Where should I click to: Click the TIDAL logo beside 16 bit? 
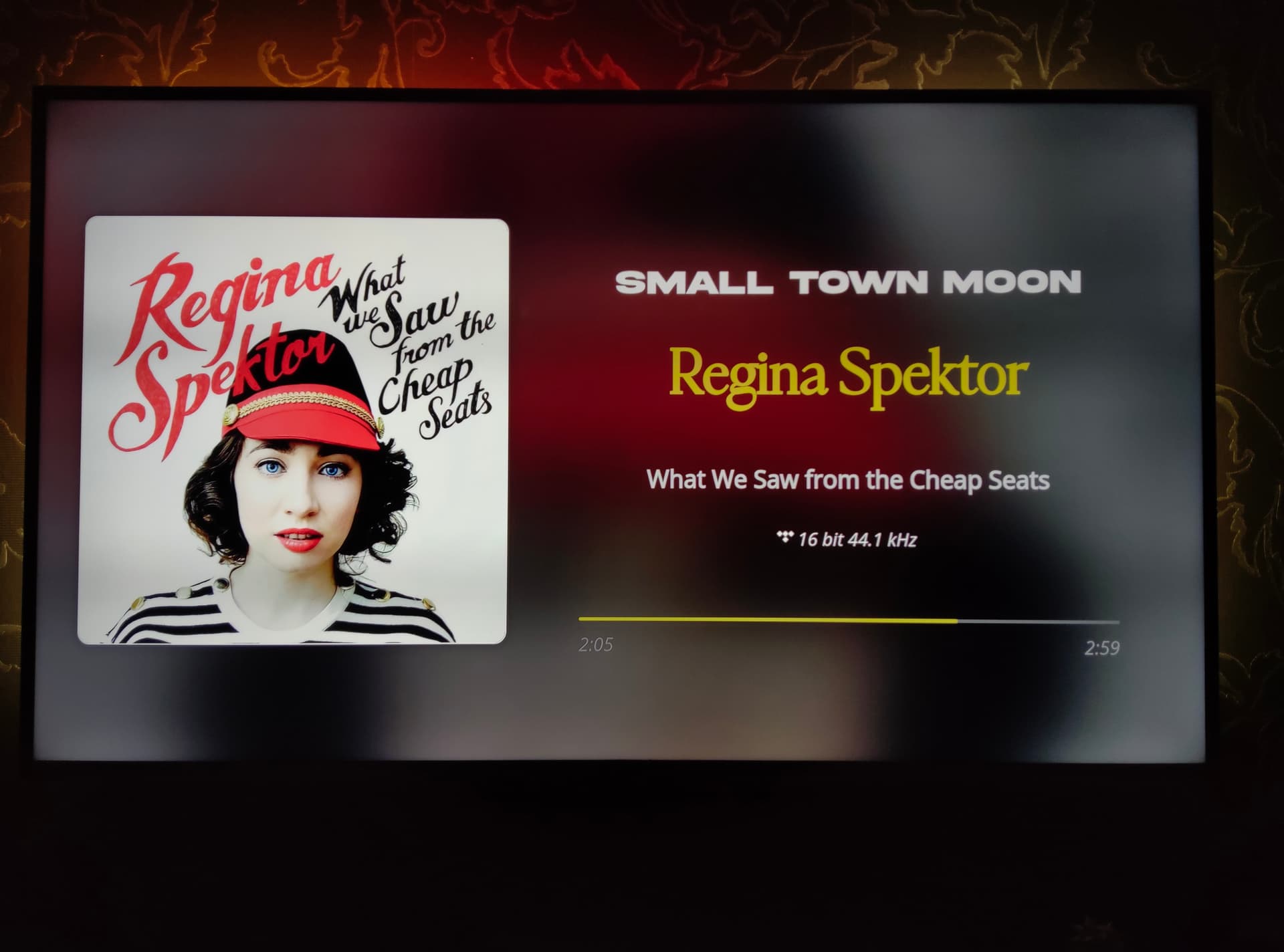click(784, 535)
